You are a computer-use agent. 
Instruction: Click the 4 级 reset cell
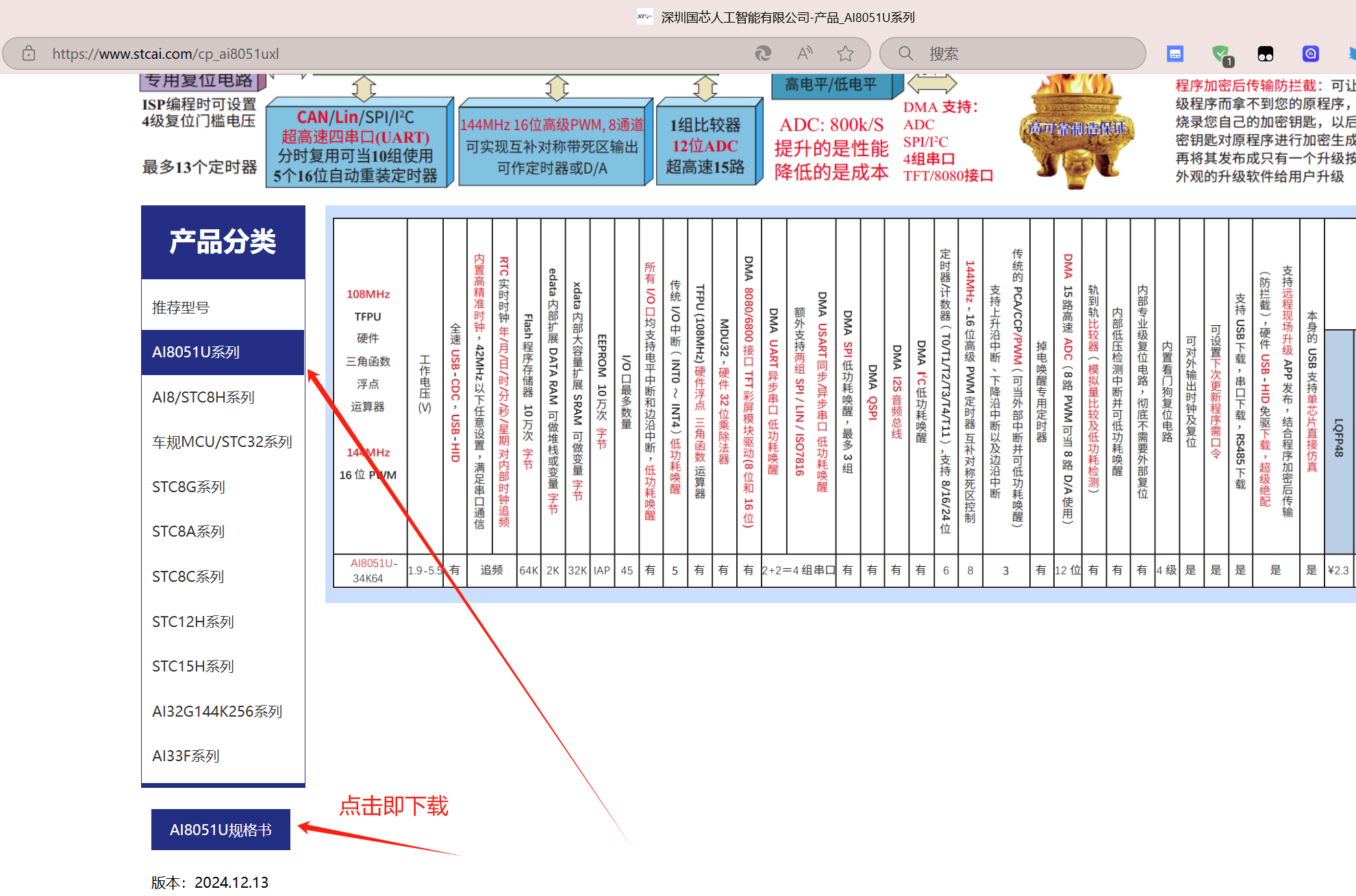pos(1166,570)
